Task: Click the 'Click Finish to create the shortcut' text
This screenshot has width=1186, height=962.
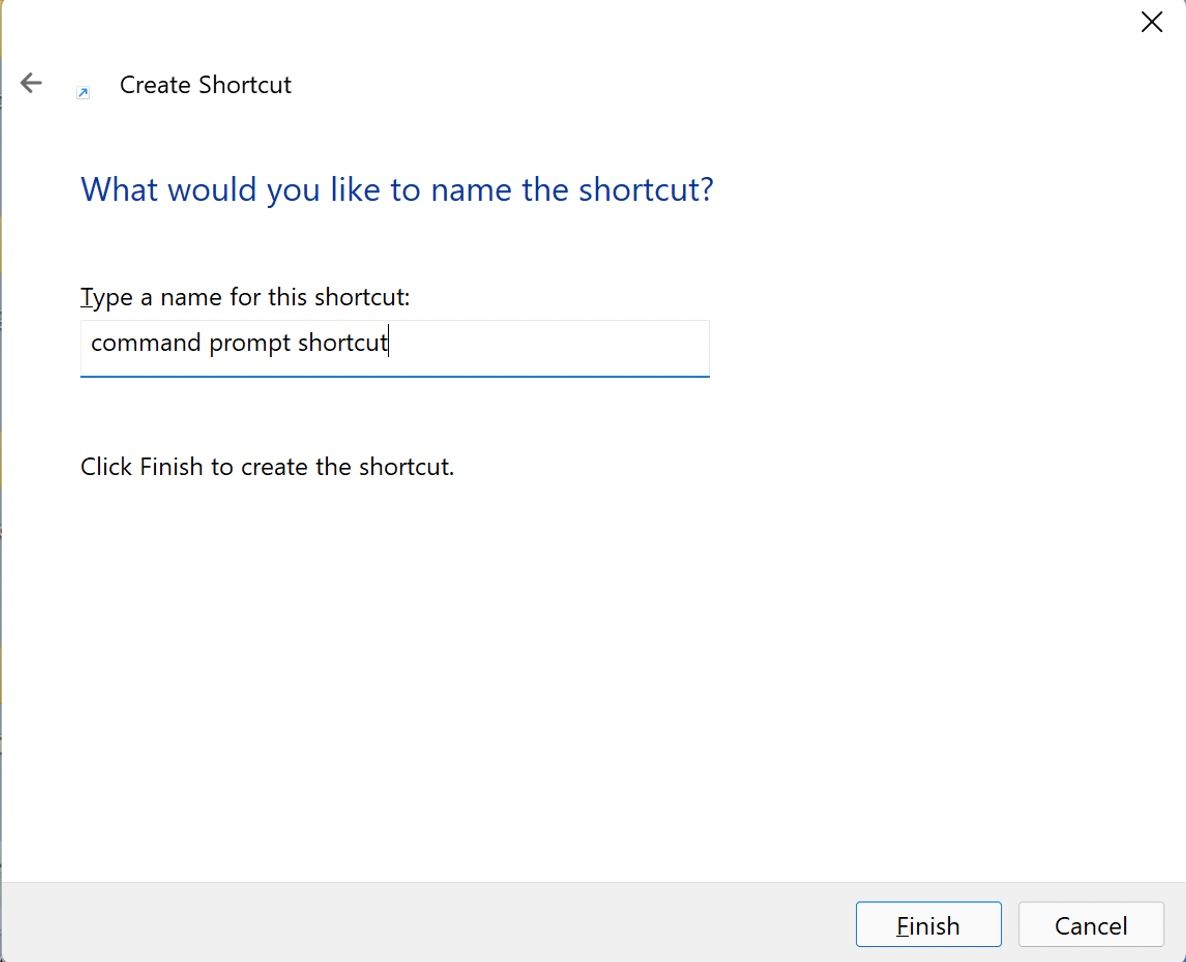Action: (266, 466)
